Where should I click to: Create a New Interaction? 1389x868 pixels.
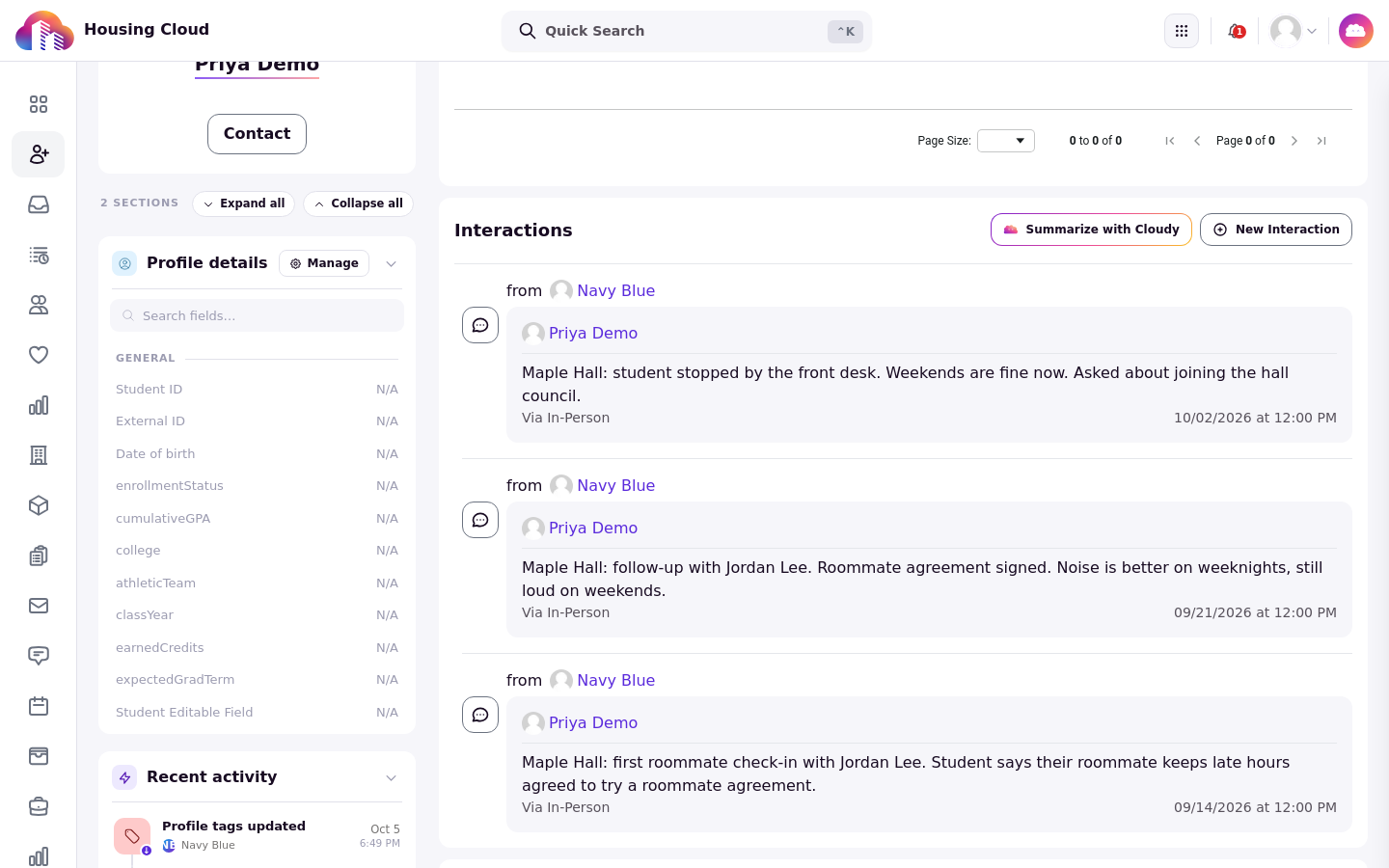coord(1276,230)
